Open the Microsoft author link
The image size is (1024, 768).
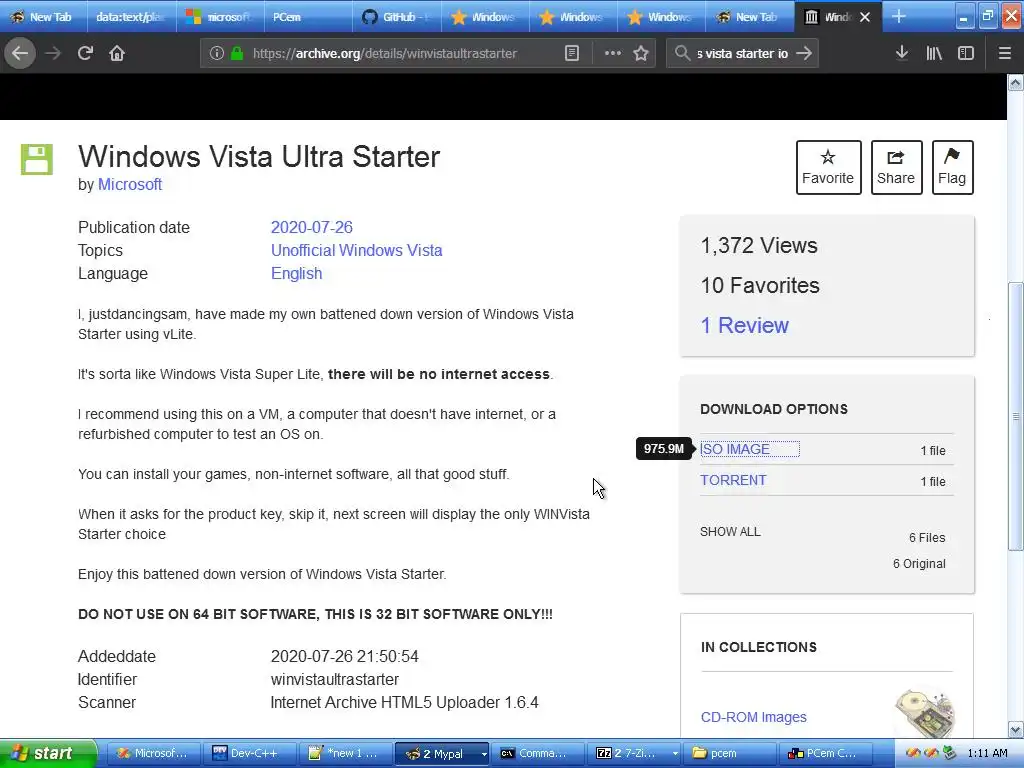(x=129, y=185)
